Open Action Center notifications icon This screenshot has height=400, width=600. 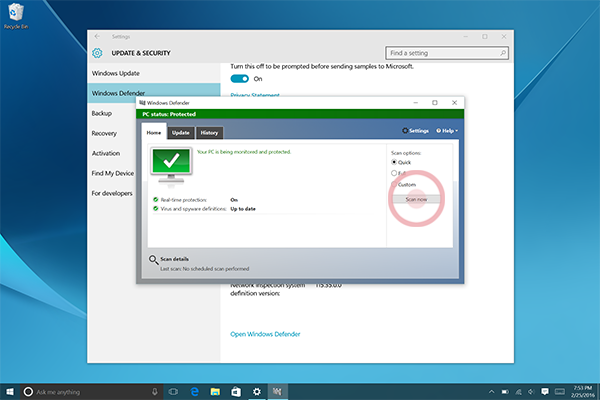545,392
